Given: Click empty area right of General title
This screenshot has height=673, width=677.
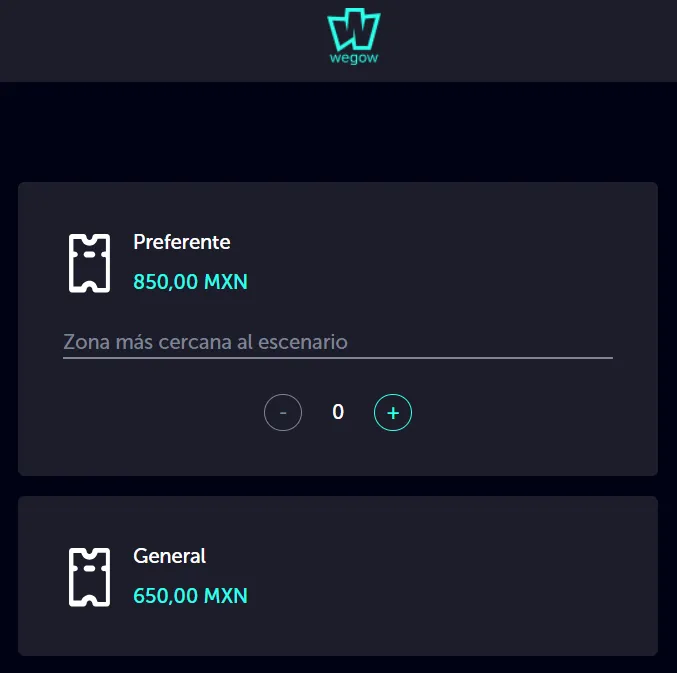Looking at the screenshot, I should (450, 556).
